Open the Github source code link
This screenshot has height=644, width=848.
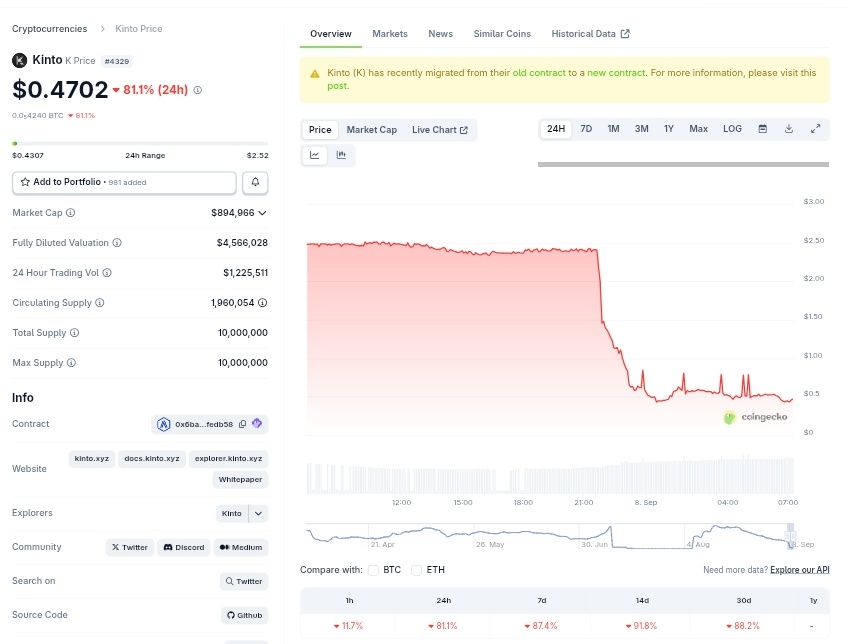[244, 616]
